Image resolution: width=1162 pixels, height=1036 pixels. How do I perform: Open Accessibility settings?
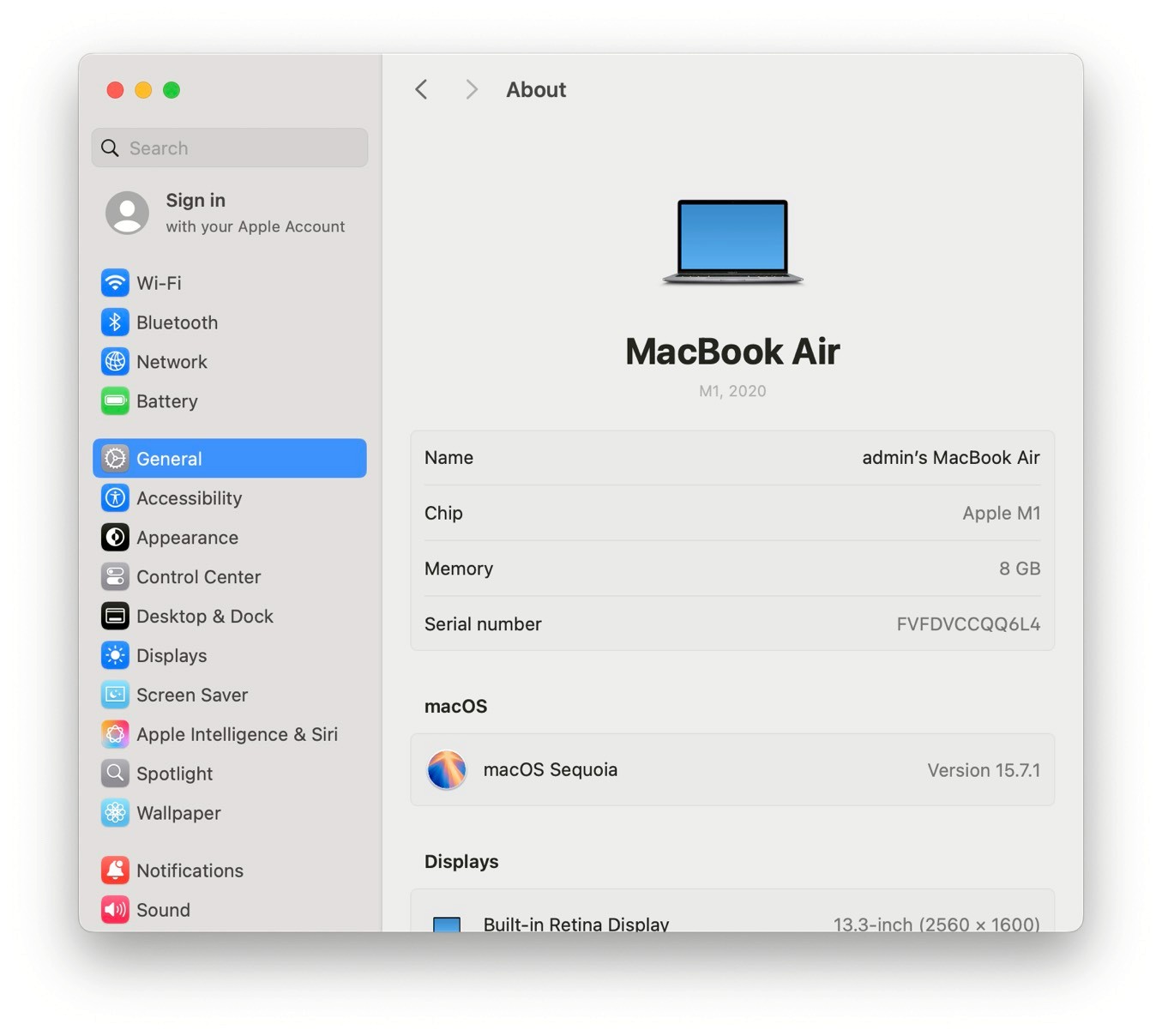tap(188, 497)
